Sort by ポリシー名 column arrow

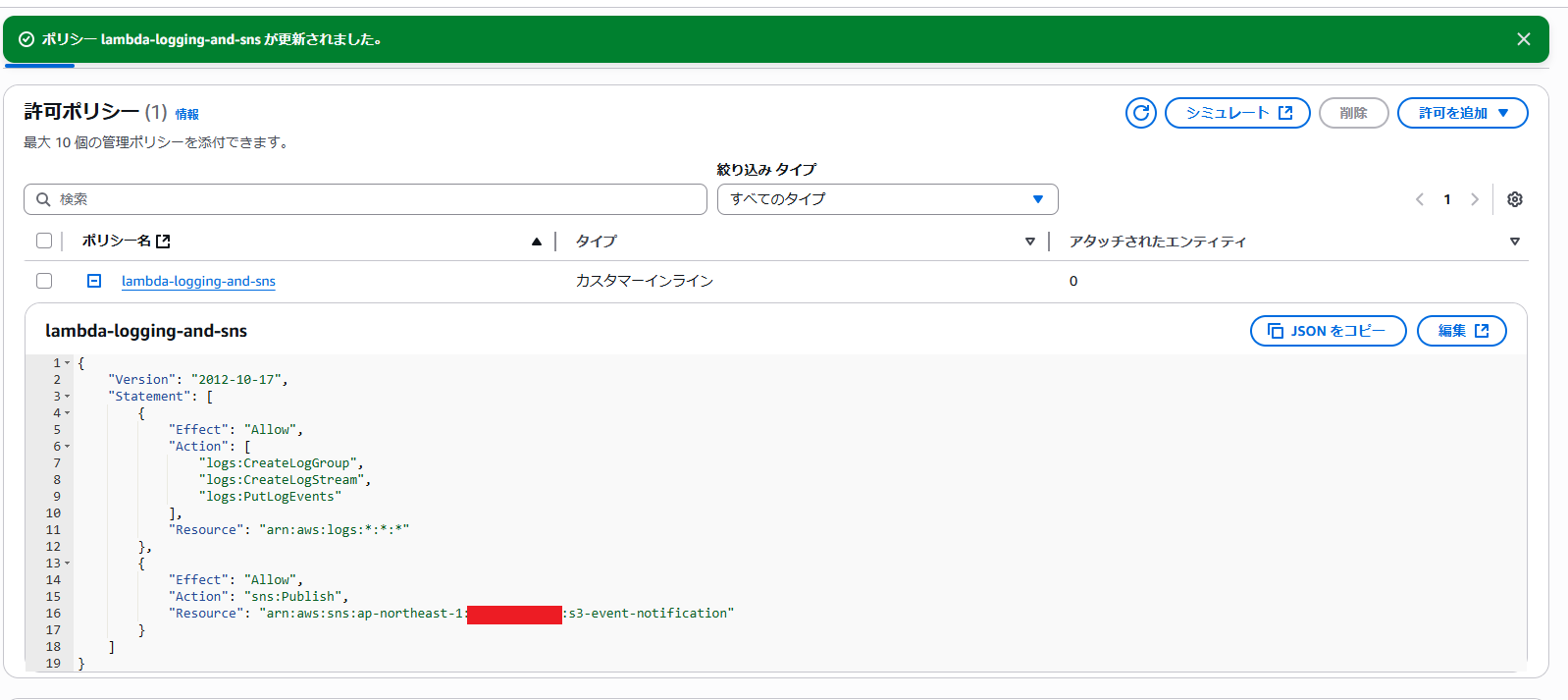(536, 242)
